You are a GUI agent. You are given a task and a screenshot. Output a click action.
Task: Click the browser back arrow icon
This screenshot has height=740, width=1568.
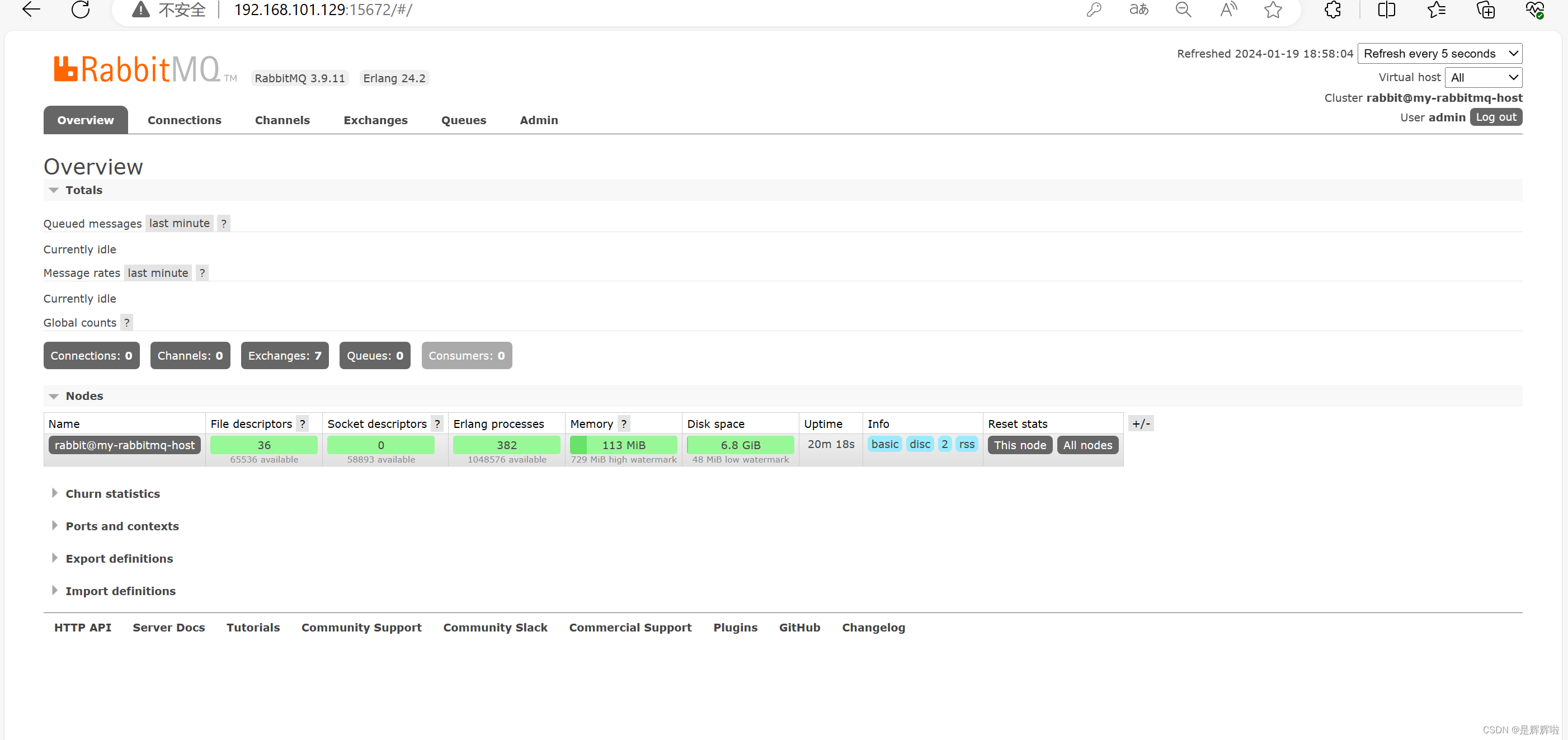30,9
